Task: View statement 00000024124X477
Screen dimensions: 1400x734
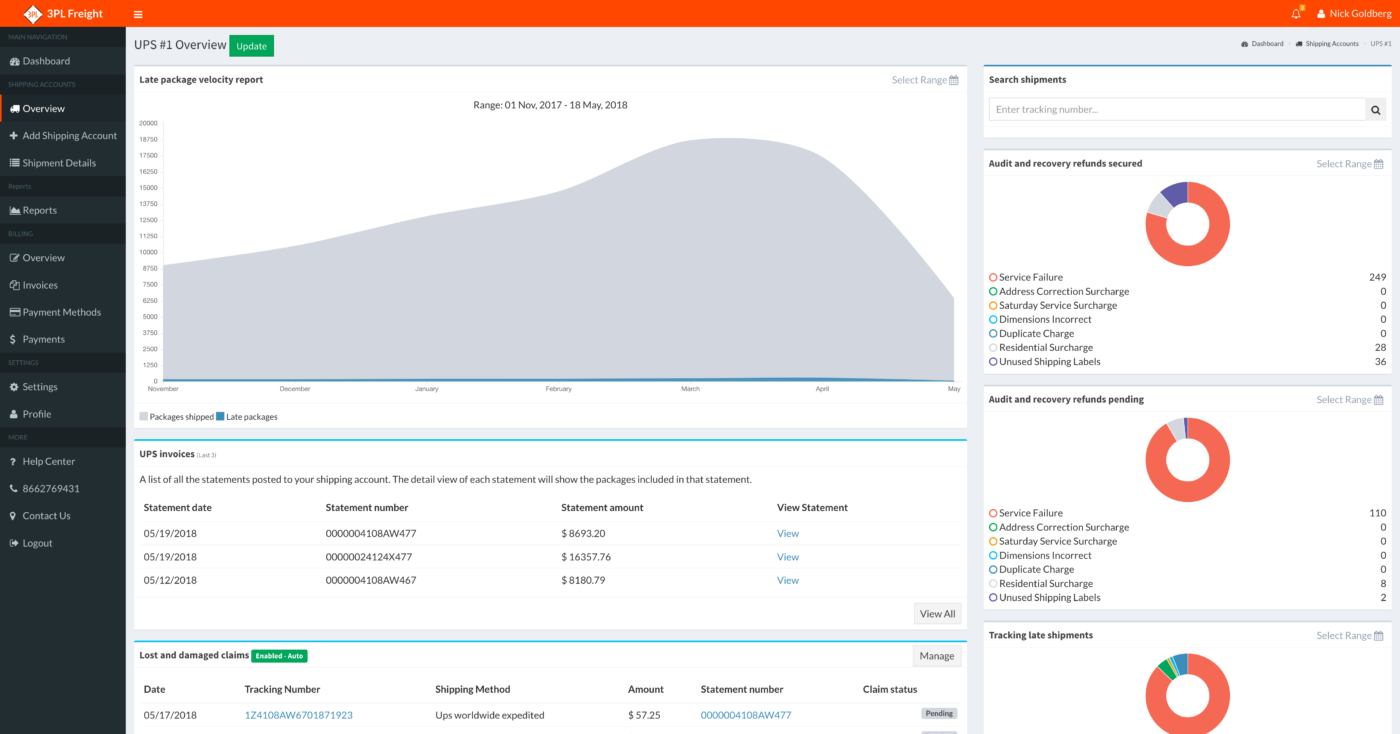Action: click(788, 557)
